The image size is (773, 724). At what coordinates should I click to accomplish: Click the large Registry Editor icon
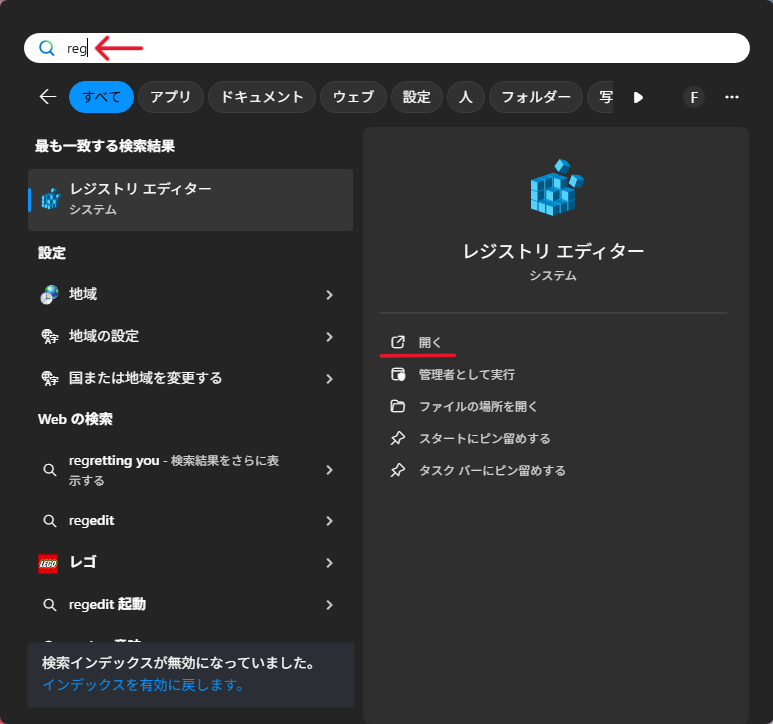(555, 188)
